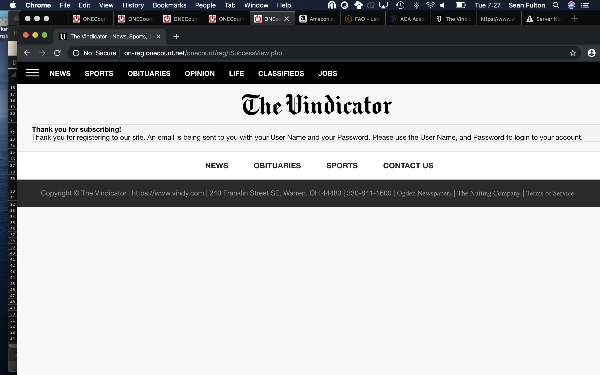The width and height of the screenshot is (600, 375).
Task: Add a new tab in the back window
Action: pyautogui.click(x=574, y=18)
